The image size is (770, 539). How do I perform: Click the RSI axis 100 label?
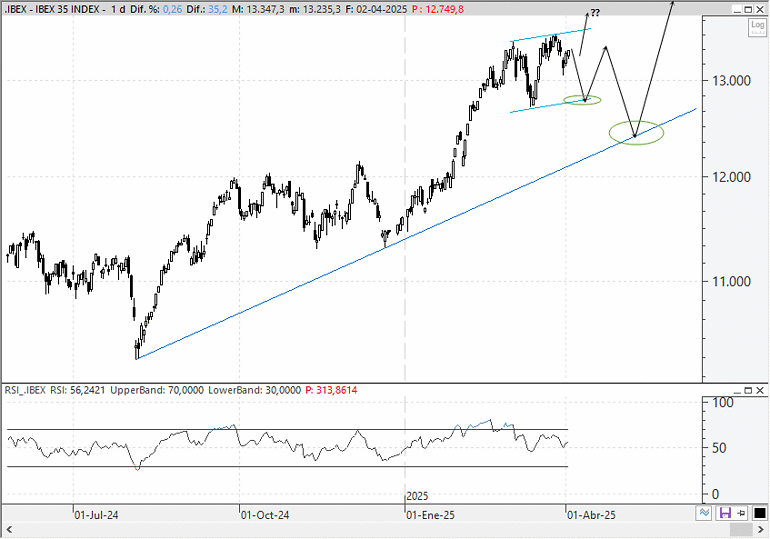coord(723,403)
